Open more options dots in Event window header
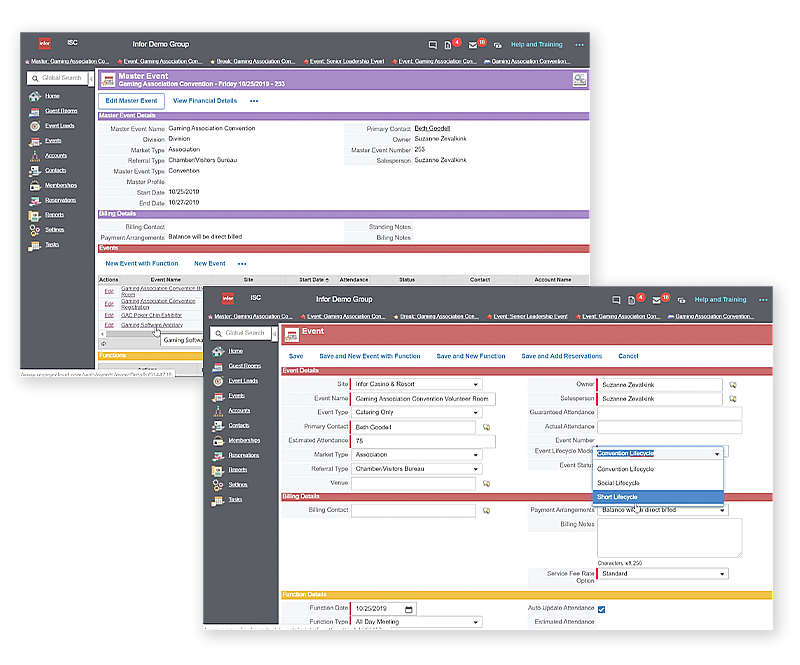Viewport: 800px width, 665px height. tap(763, 300)
